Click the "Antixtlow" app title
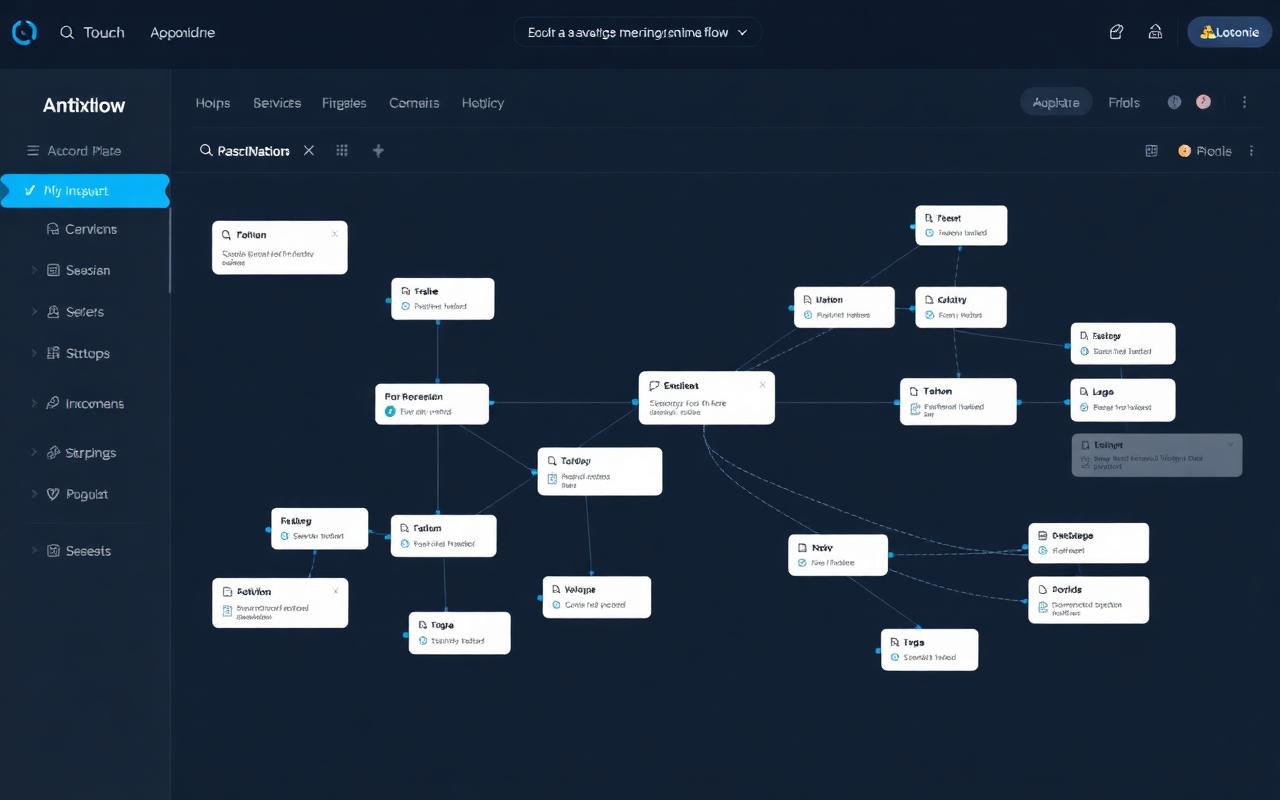The height and width of the screenshot is (800, 1280). [x=84, y=105]
